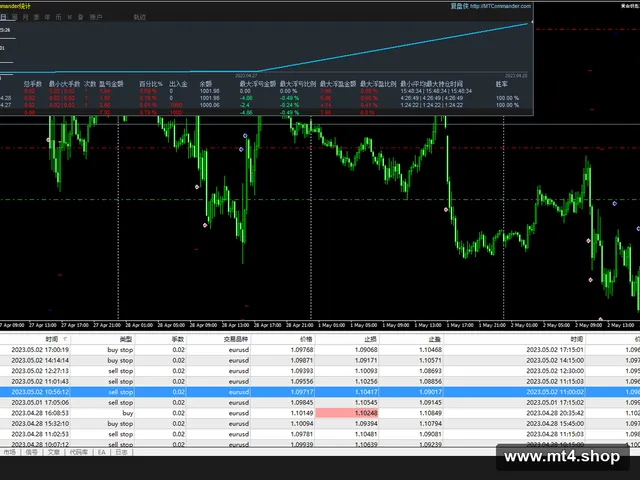Open the 月 monthly statistics tab
Viewport: 640px width, 480px height.
tap(26, 17)
